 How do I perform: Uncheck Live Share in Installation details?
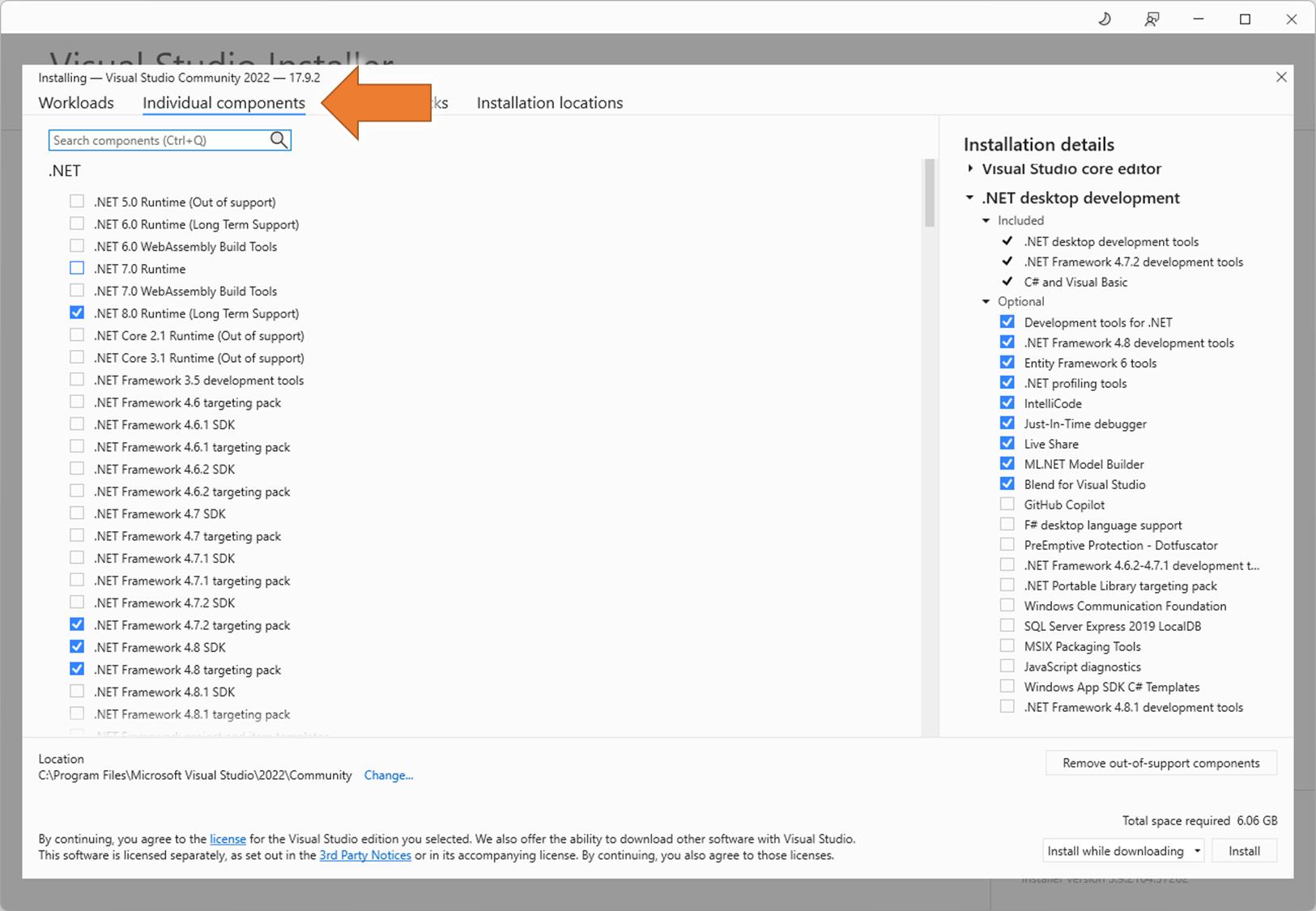point(1007,444)
